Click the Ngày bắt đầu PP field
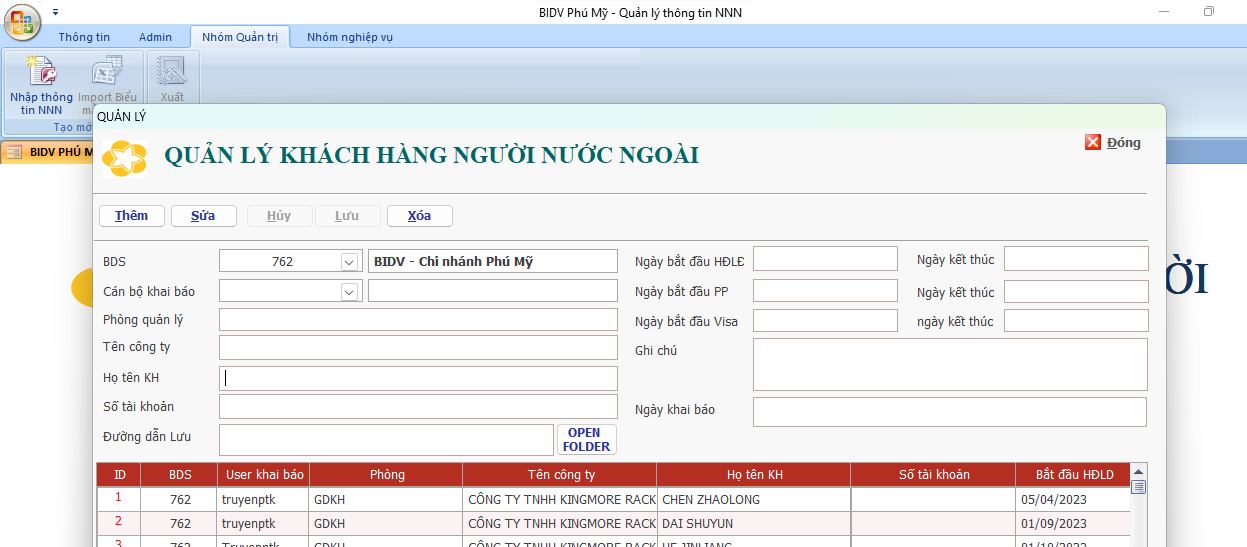 (x=825, y=292)
